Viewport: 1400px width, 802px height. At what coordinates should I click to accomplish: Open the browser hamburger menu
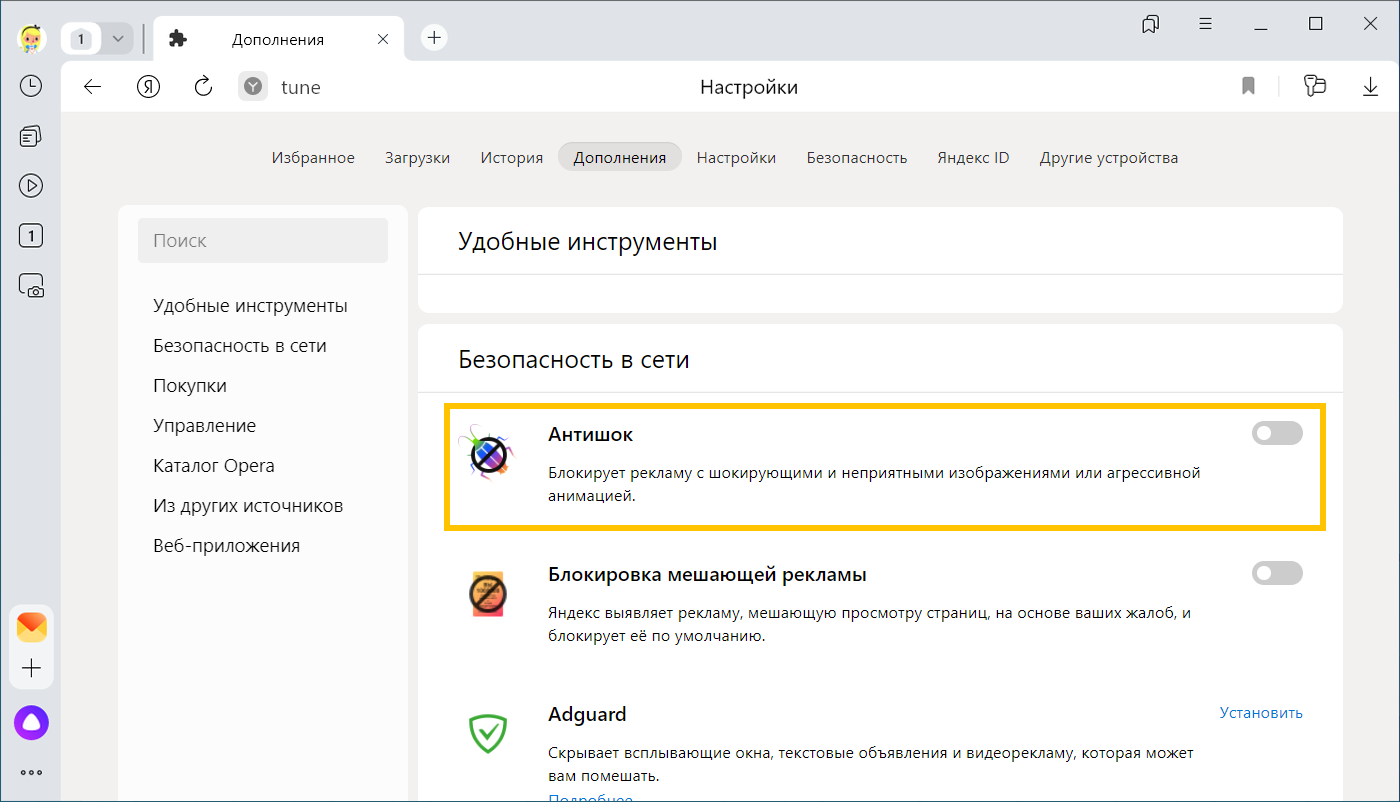point(1206,24)
